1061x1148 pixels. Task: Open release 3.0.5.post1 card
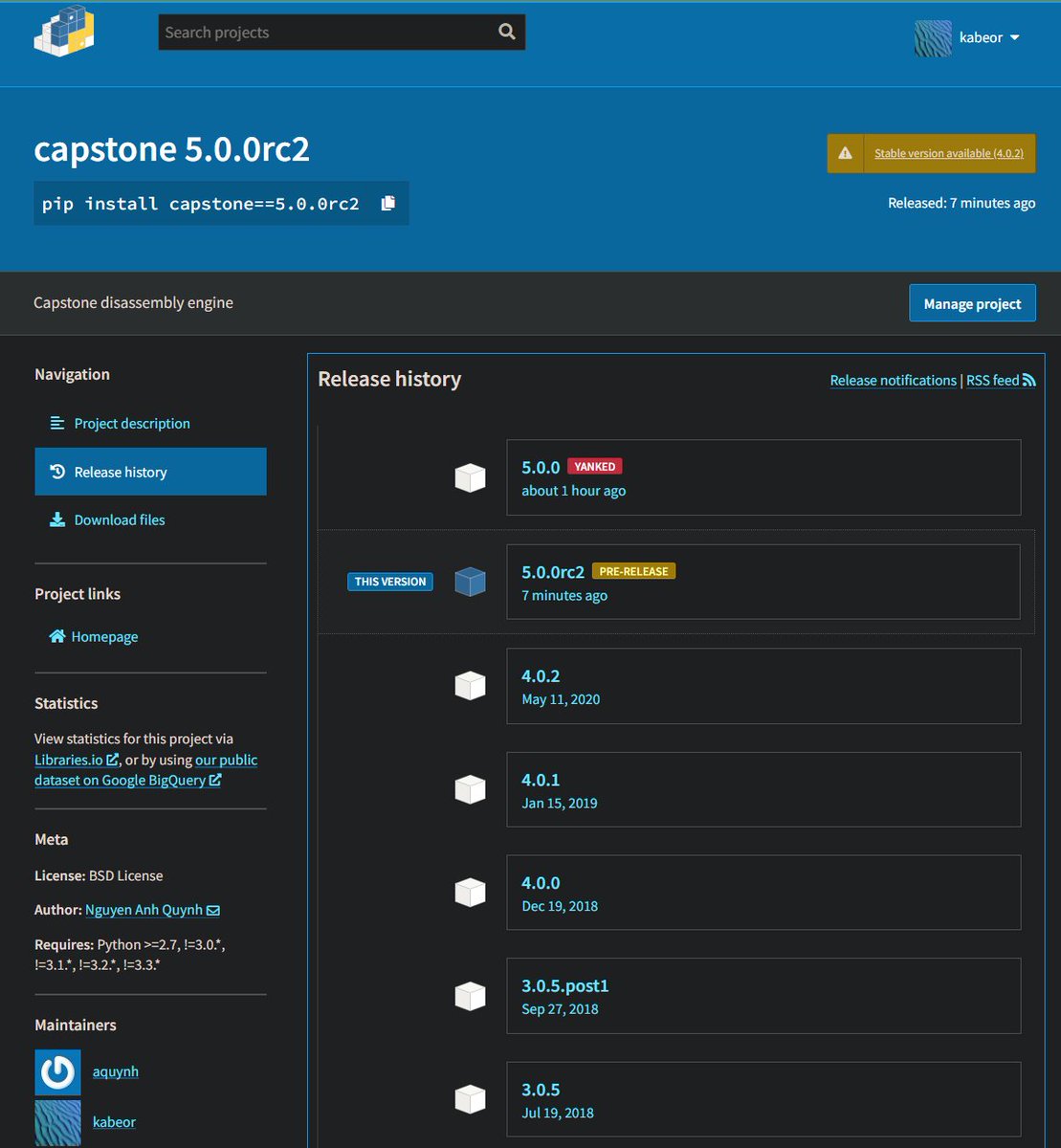click(763, 996)
